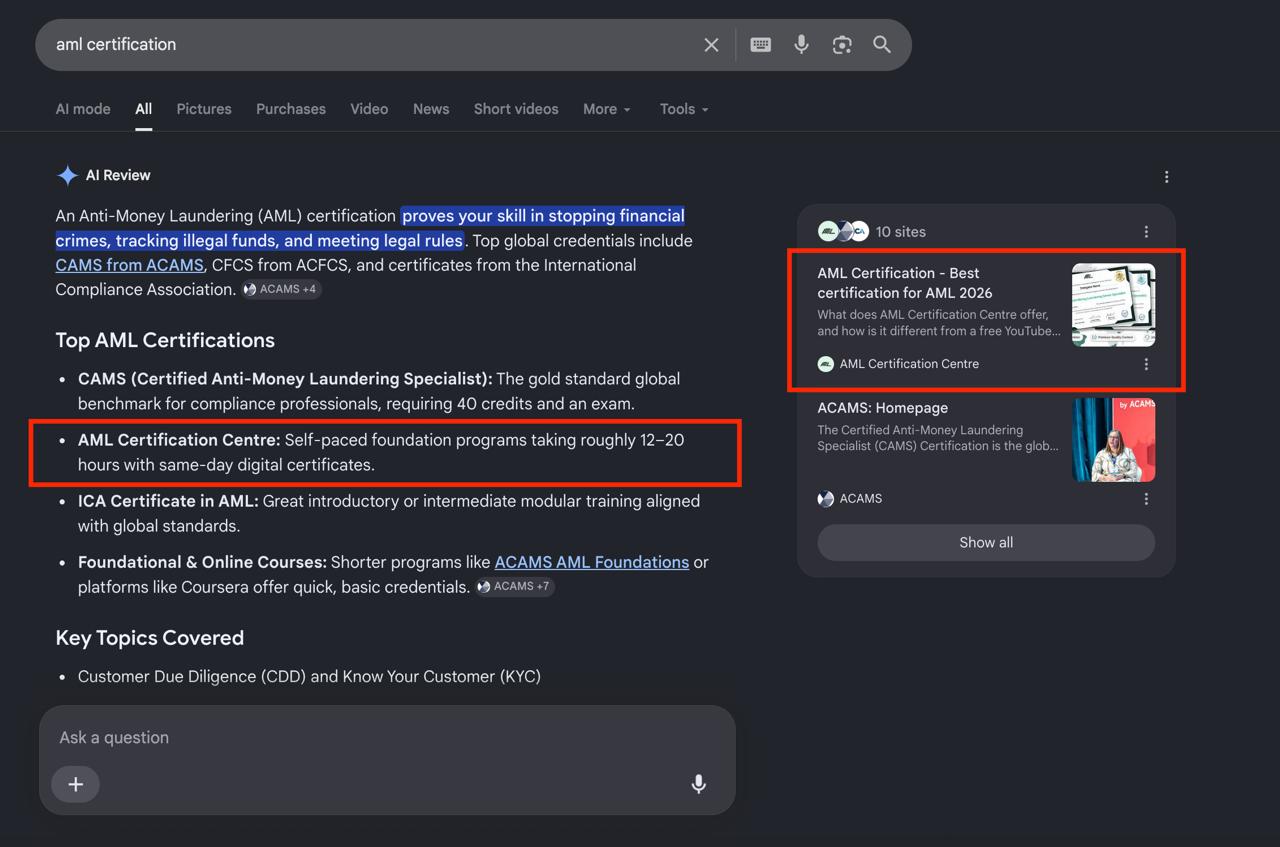
Task: Open search by image lens icon
Action: 842,45
